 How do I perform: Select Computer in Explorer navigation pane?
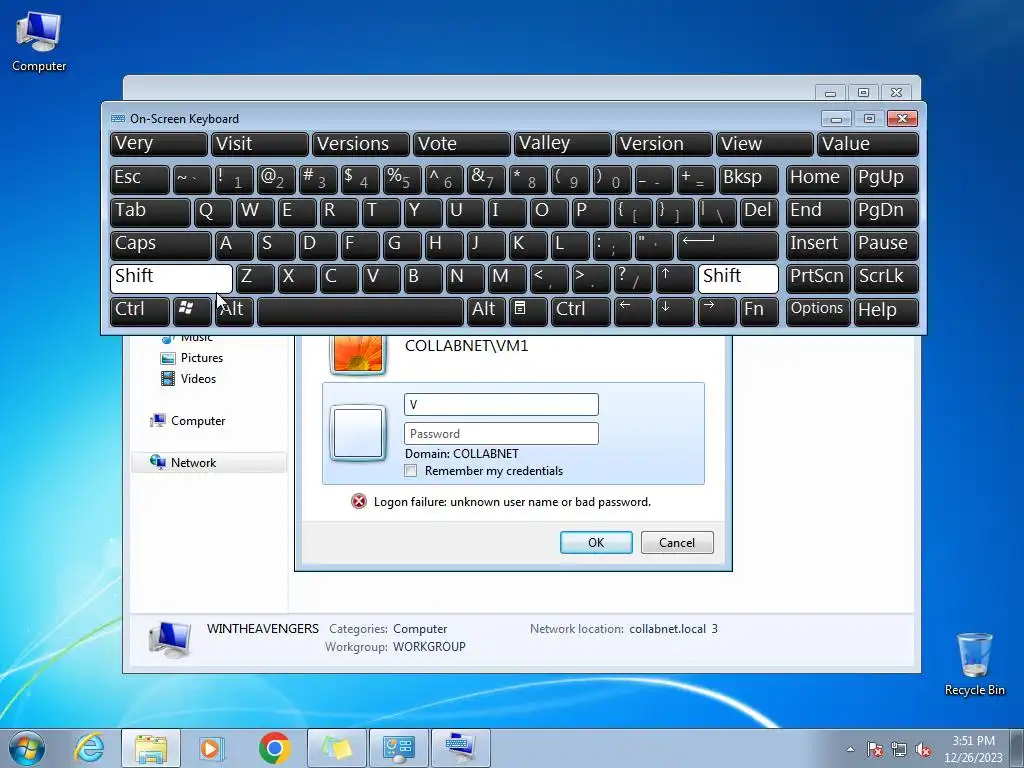coord(198,421)
